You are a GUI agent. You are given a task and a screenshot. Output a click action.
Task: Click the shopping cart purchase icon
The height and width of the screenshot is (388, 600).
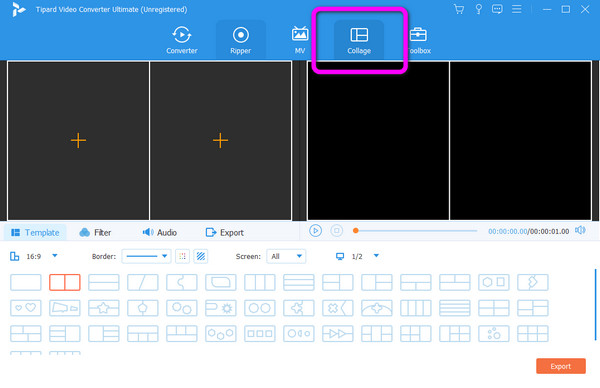pos(459,9)
